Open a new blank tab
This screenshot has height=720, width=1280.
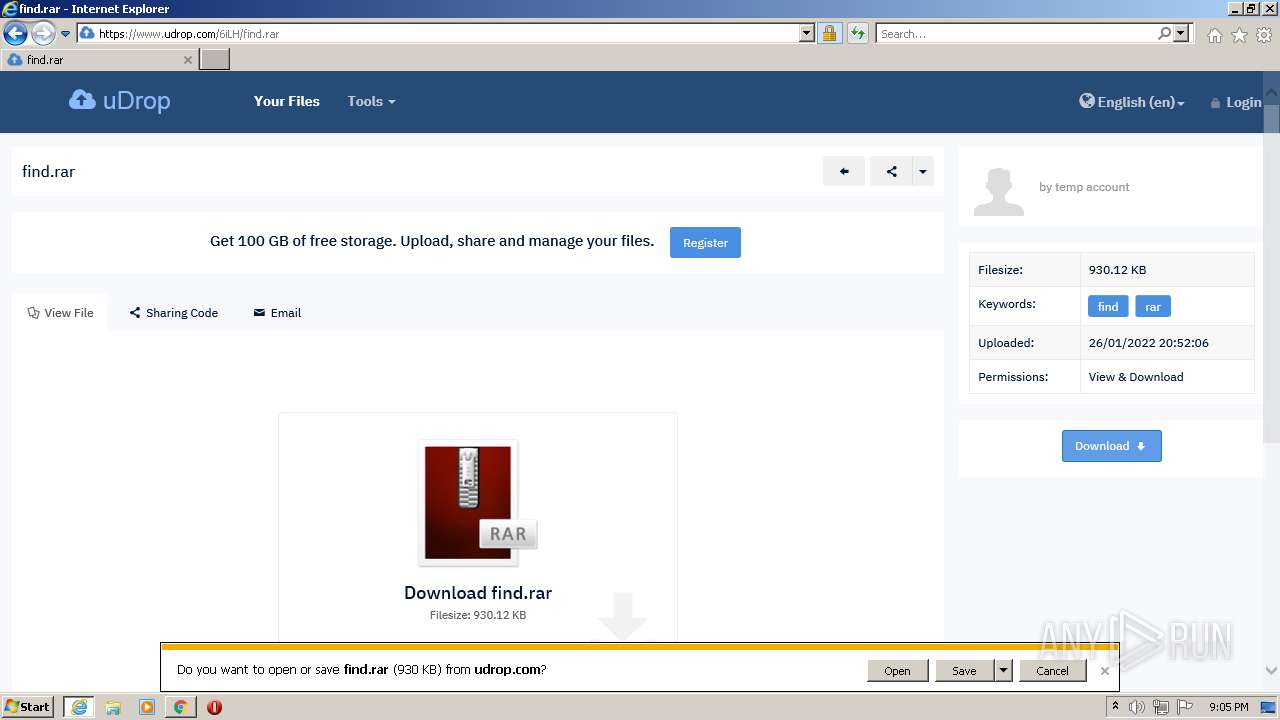click(x=215, y=60)
